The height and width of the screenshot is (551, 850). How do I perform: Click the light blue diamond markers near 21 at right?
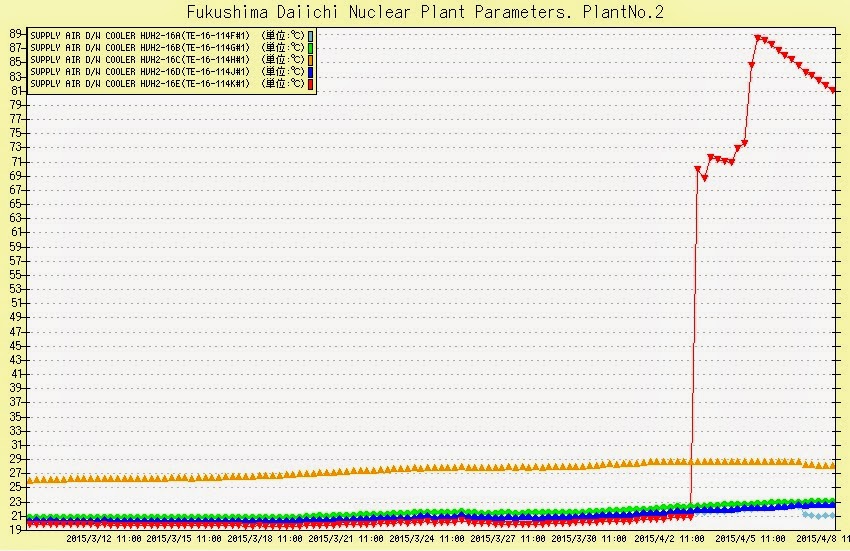[x=819, y=515]
